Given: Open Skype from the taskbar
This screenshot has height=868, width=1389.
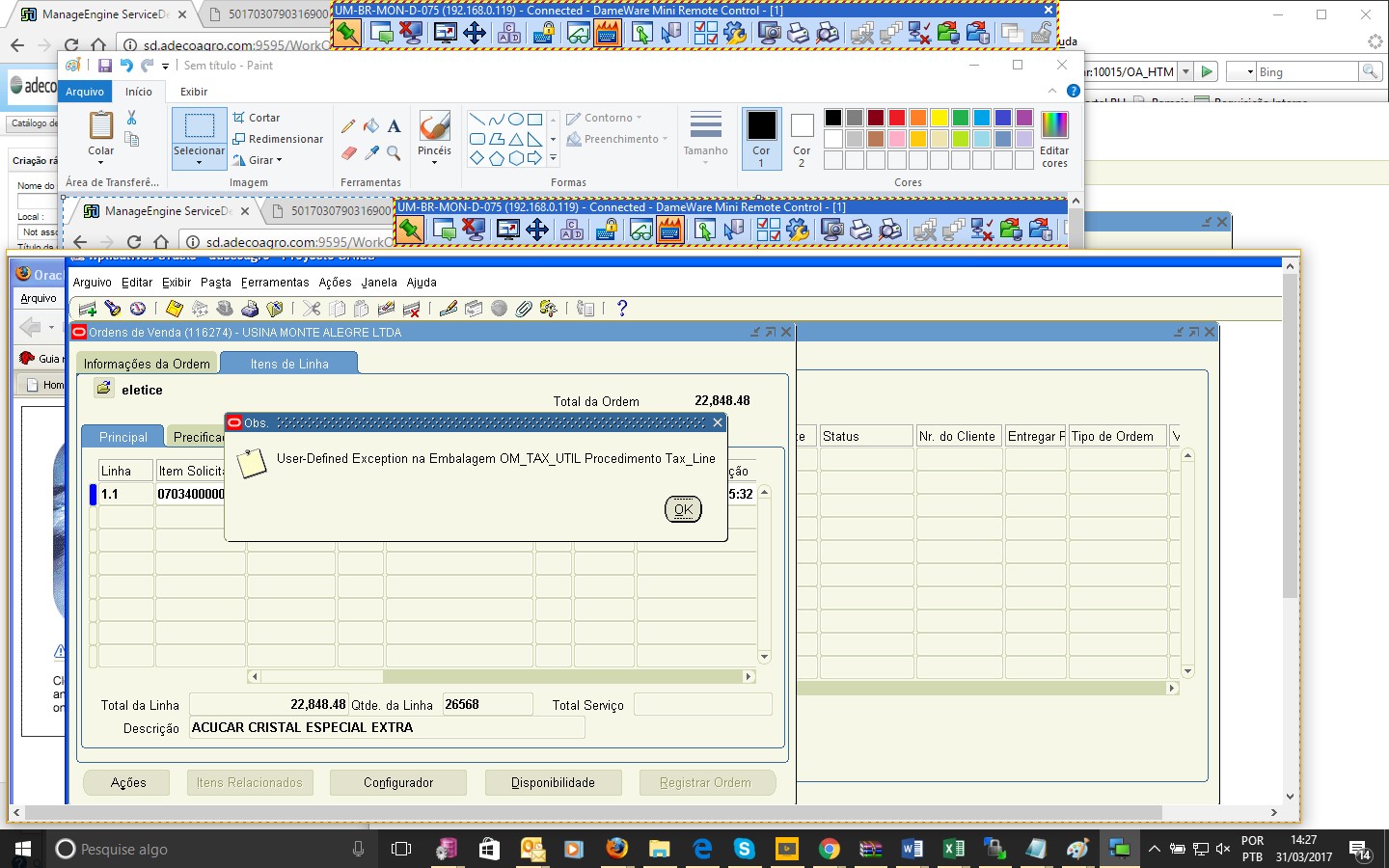Looking at the screenshot, I should pos(744,849).
